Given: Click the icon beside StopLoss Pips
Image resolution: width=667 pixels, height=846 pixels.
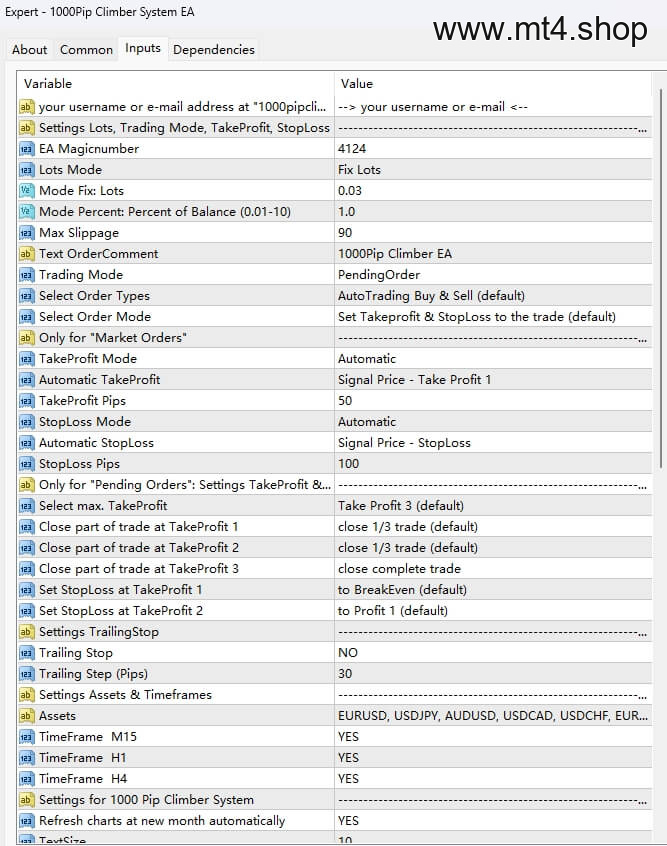Looking at the screenshot, I should 26,465.
